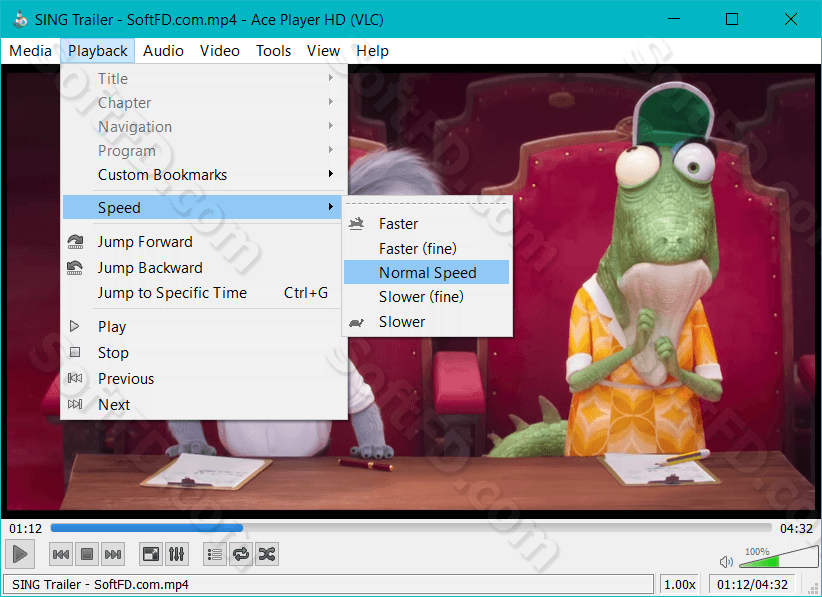822x597 pixels.
Task: Click the elapsed time 01:12 label
Action: click(25, 528)
